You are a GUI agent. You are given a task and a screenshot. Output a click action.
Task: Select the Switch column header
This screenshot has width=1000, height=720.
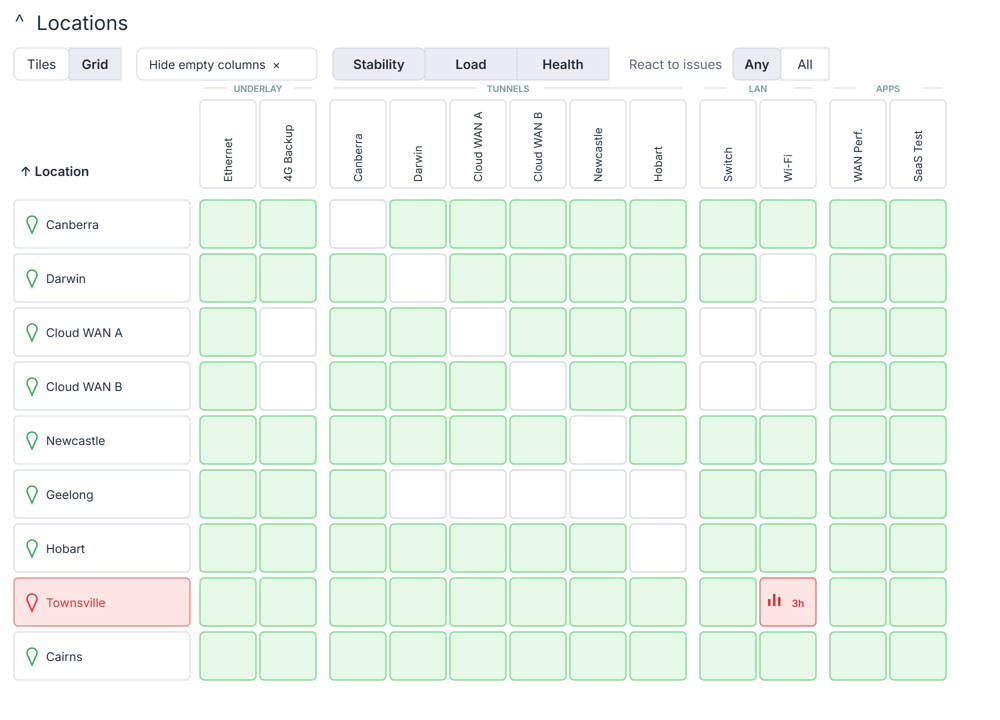[728, 144]
